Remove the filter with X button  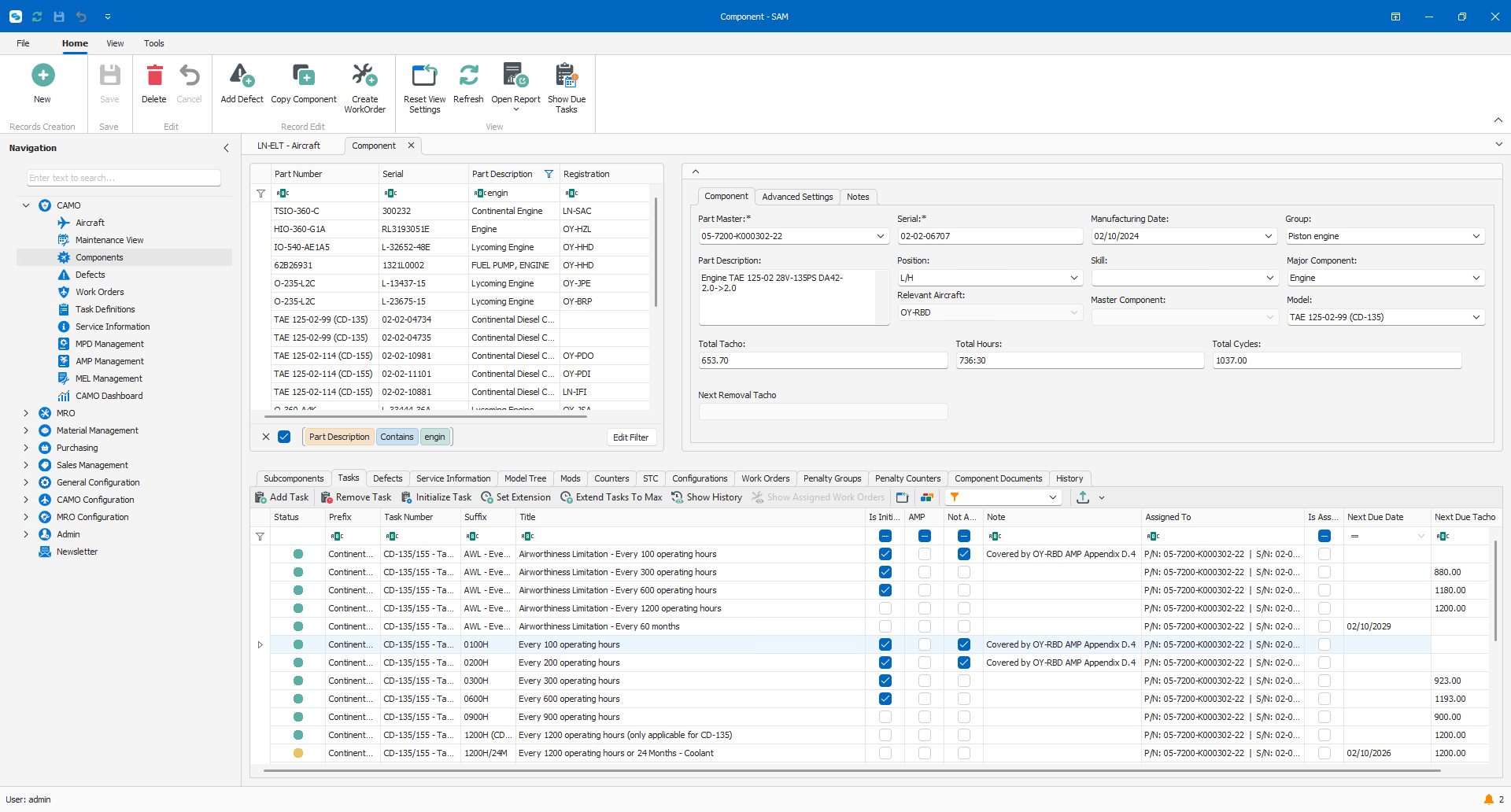point(266,437)
